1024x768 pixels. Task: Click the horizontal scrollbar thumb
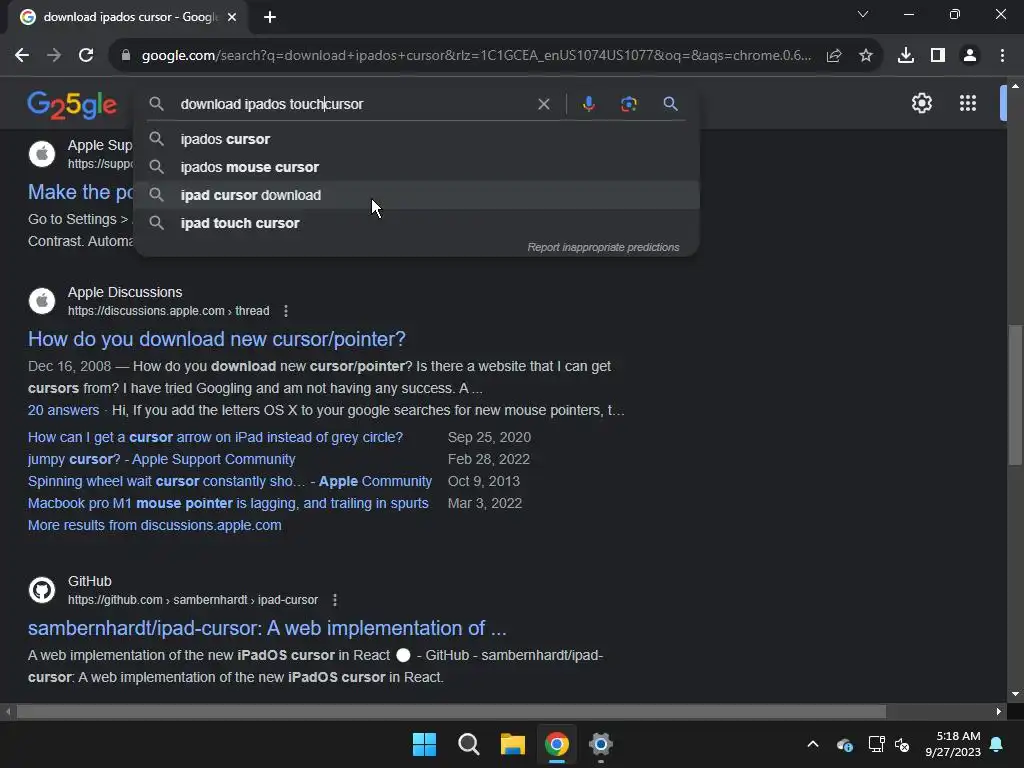coord(451,711)
